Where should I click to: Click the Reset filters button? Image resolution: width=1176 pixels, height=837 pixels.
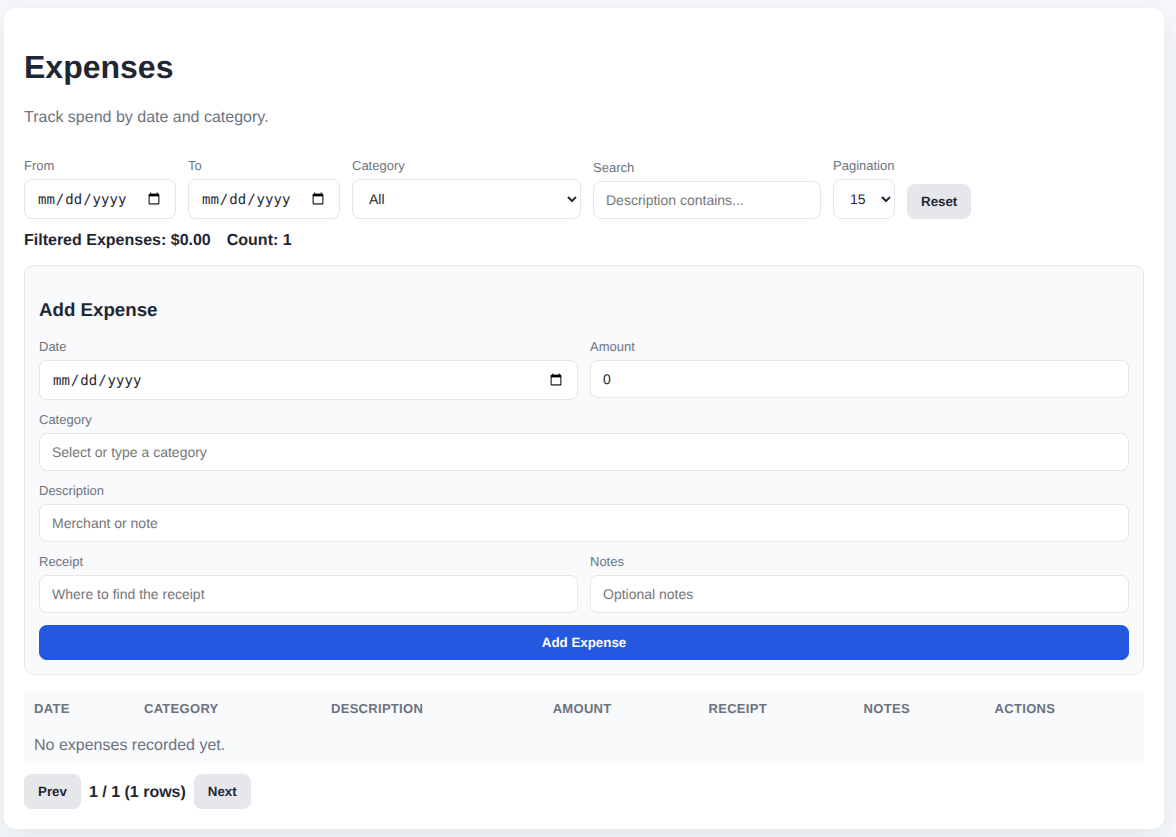[x=938, y=201]
